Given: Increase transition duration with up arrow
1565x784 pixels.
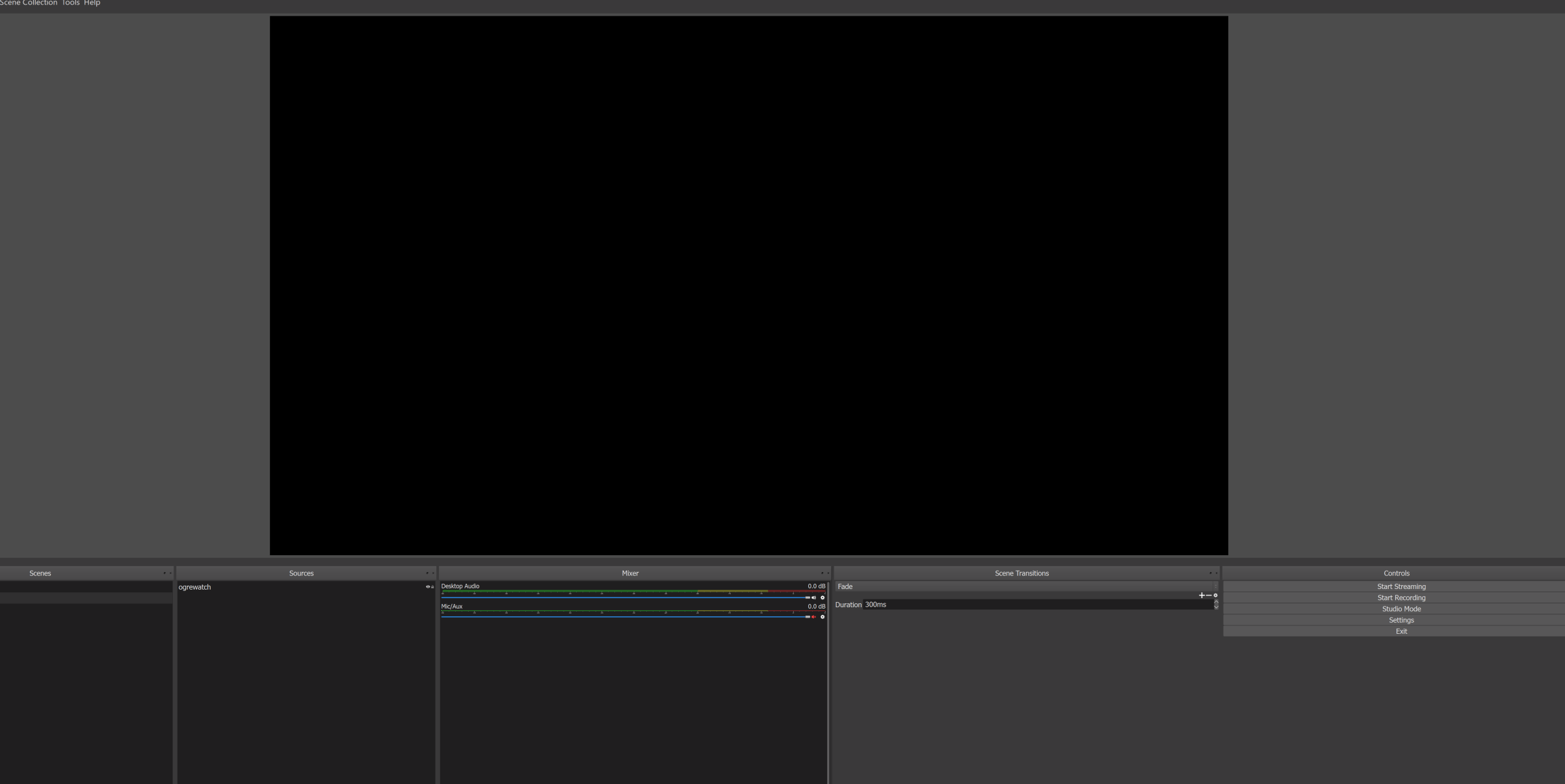Looking at the screenshot, I should pyautogui.click(x=1216, y=602).
